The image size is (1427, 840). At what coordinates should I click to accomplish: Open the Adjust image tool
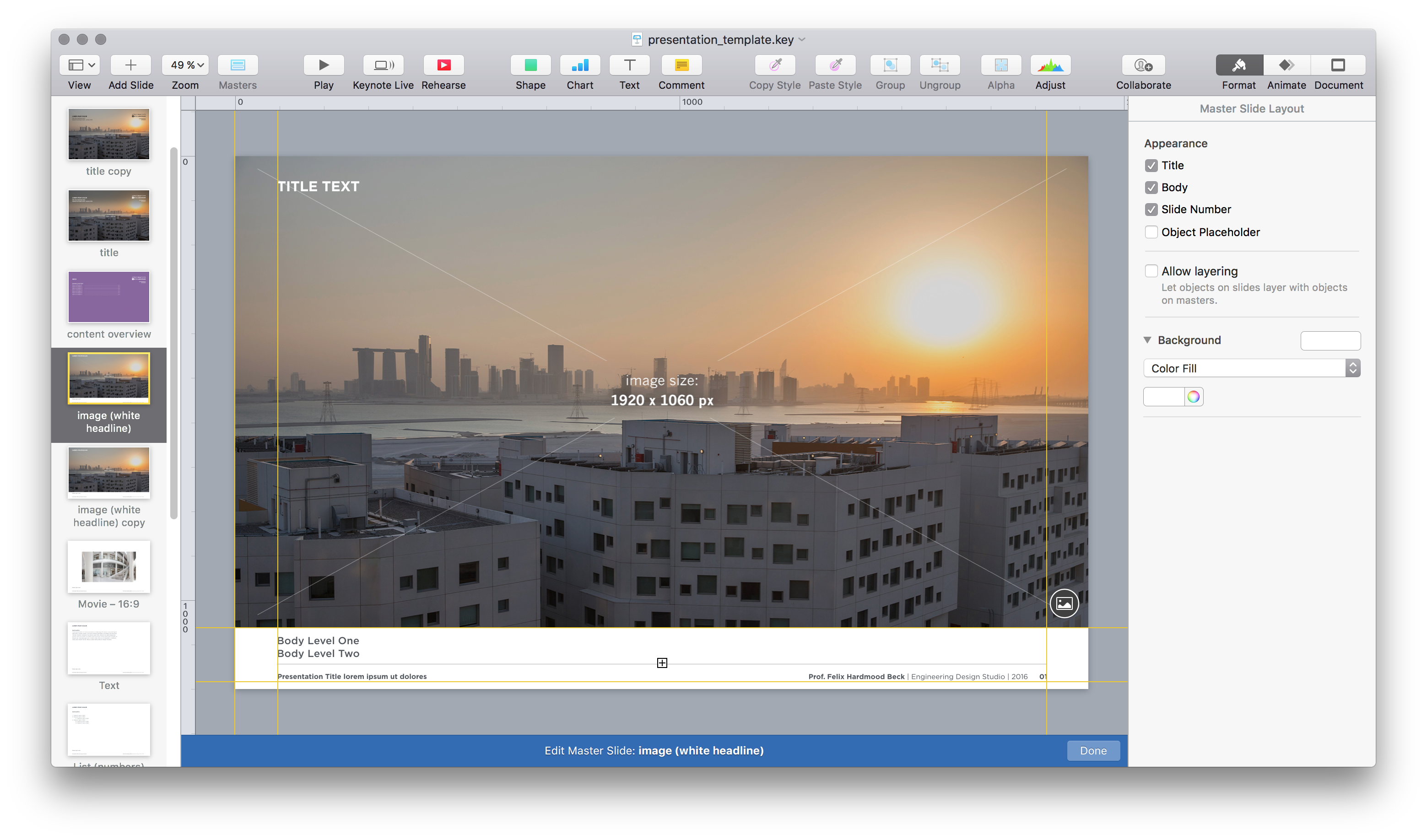point(1050,65)
